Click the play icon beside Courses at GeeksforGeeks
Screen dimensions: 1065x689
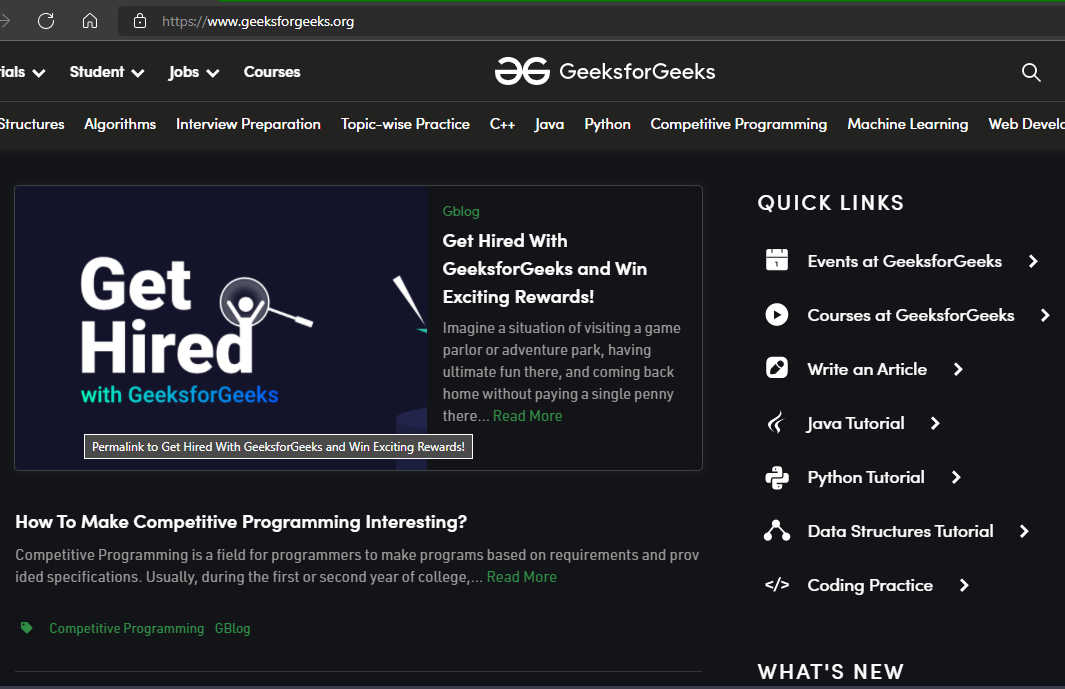point(777,315)
